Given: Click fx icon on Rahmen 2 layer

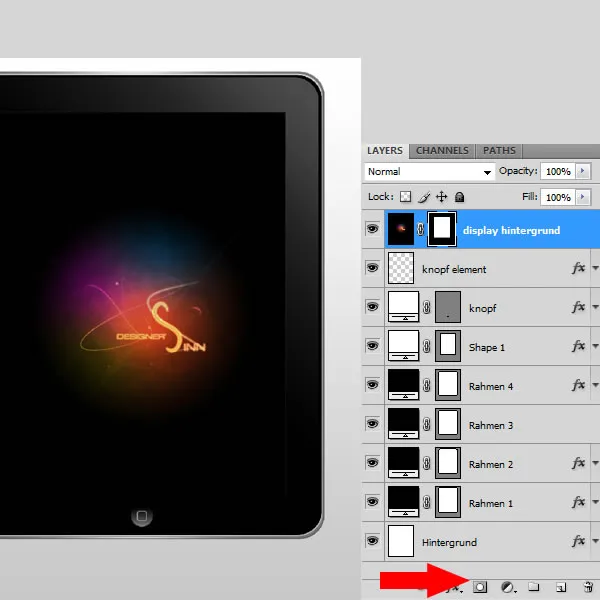Looking at the screenshot, I should pyautogui.click(x=579, y=463).
